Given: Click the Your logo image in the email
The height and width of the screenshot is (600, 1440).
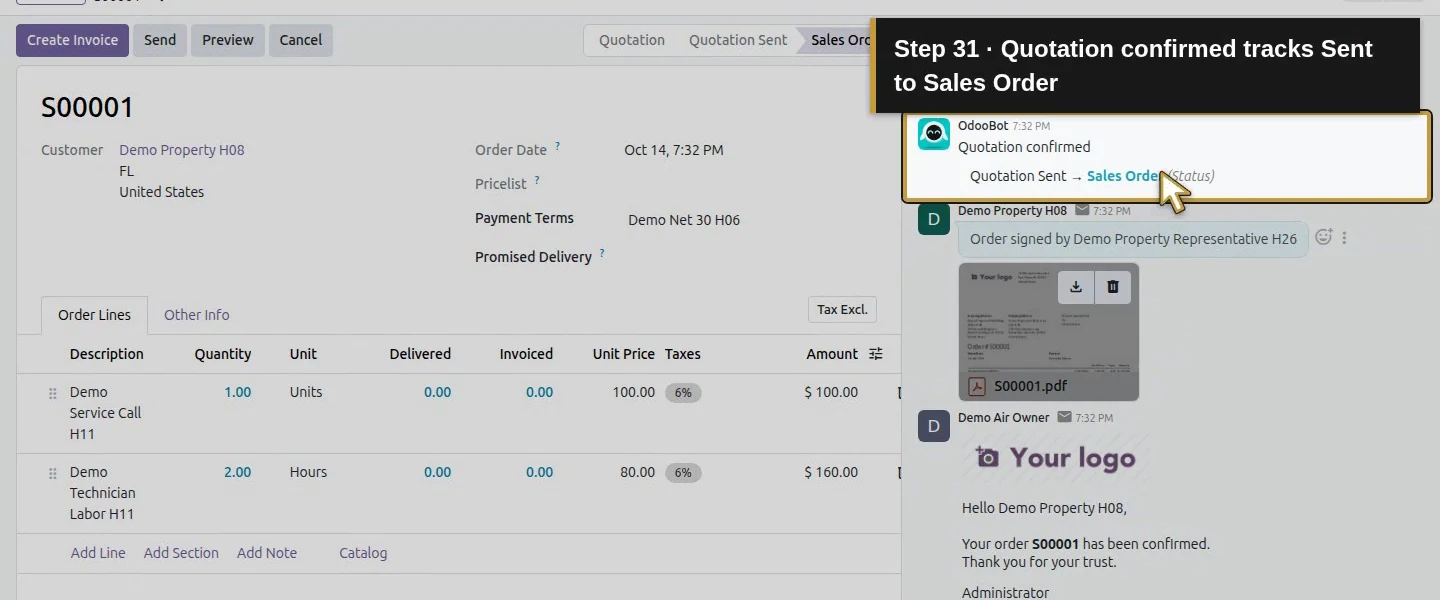Looking at the screenshot, I should click(1055, 458).
